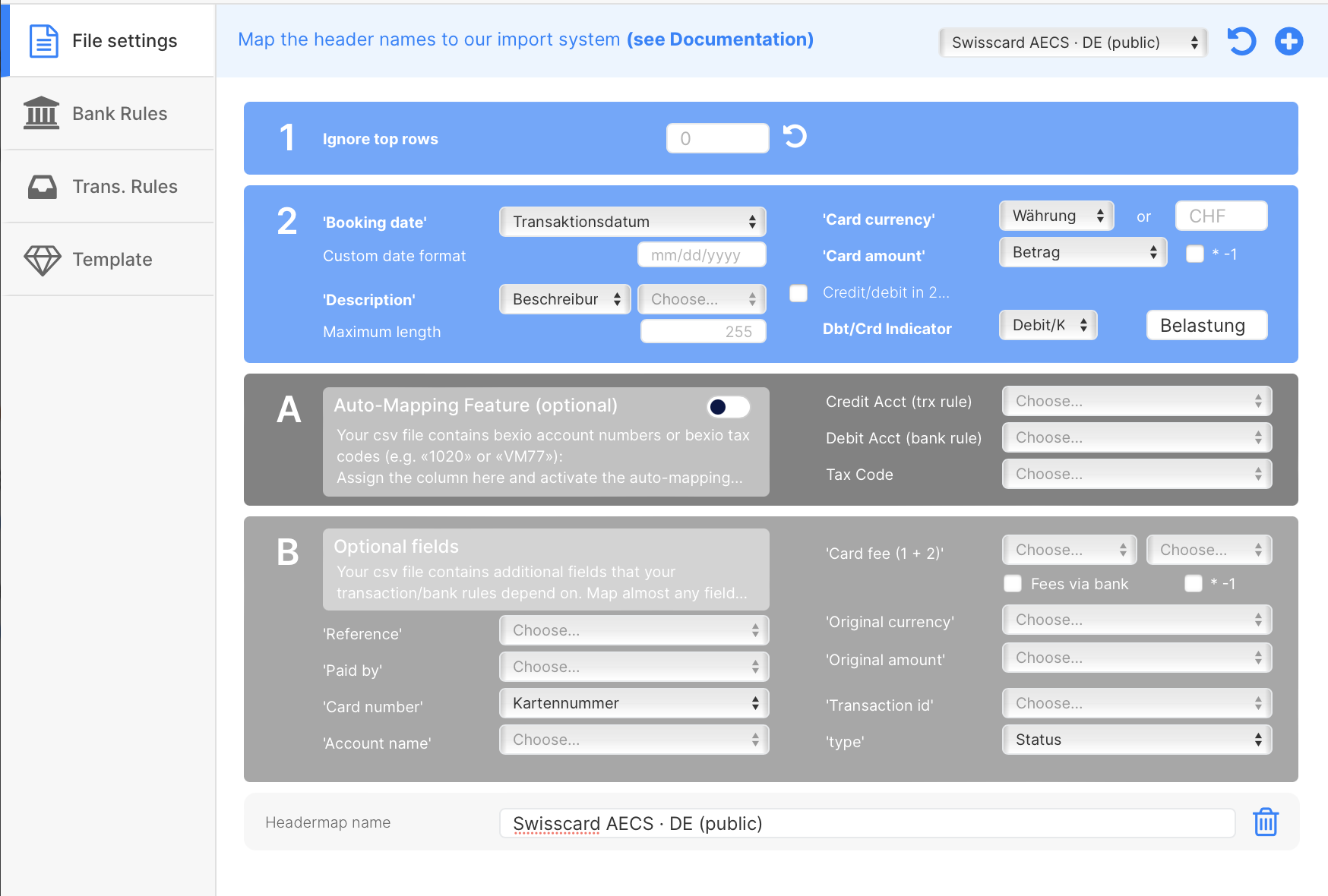Click the Optional fields heading

pyautogui.click(x=396, y=547)
